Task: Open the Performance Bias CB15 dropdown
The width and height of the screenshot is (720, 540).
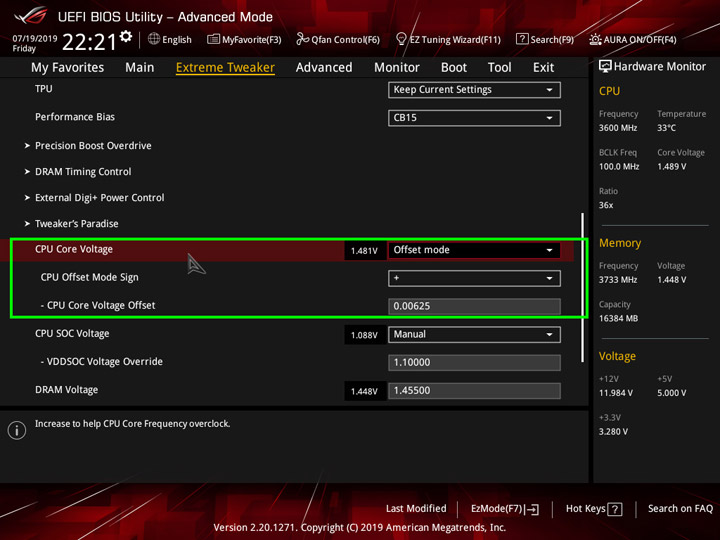Action: pos(474,118)
